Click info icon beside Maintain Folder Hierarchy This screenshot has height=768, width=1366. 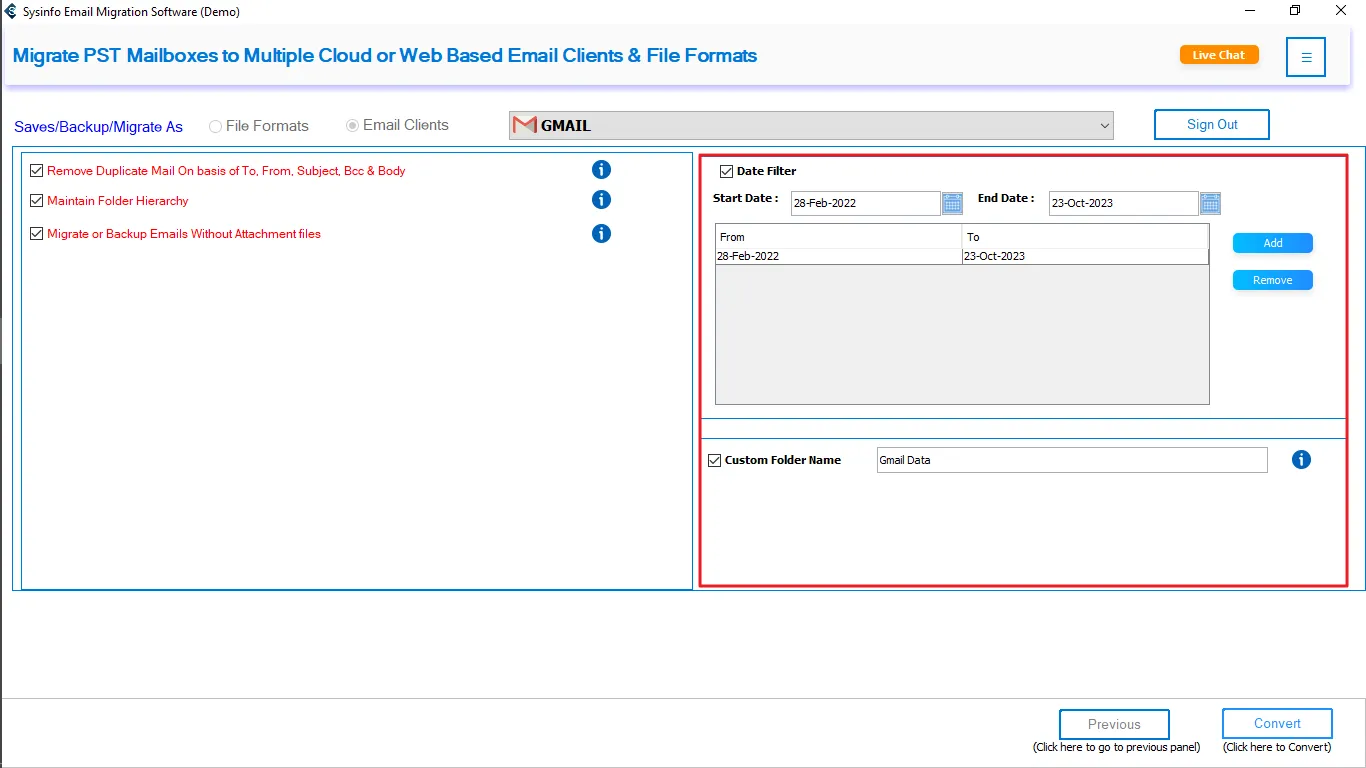601,200
